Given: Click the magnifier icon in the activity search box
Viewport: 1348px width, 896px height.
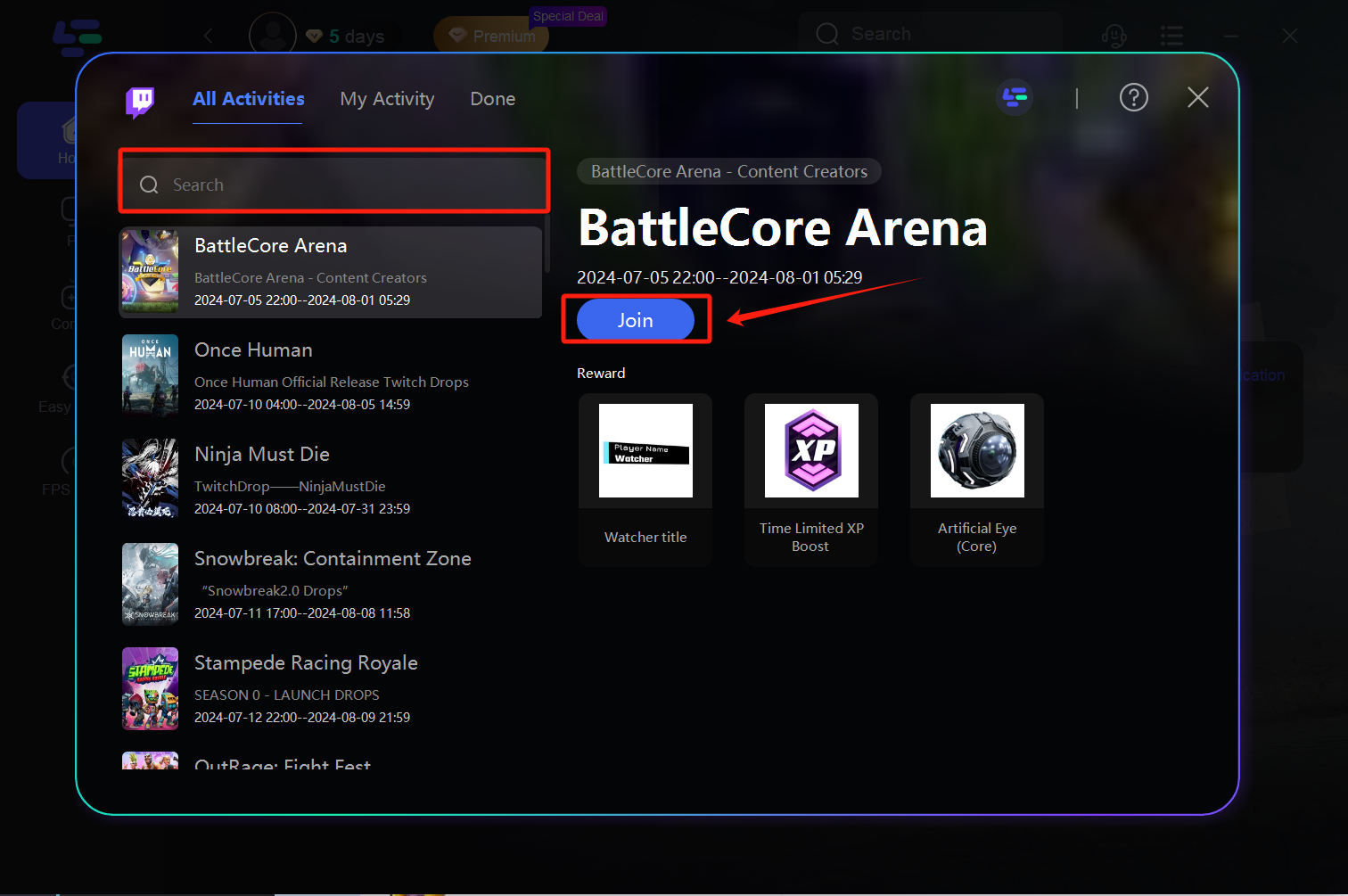Looking at the screenshot, I should point(149,185).
